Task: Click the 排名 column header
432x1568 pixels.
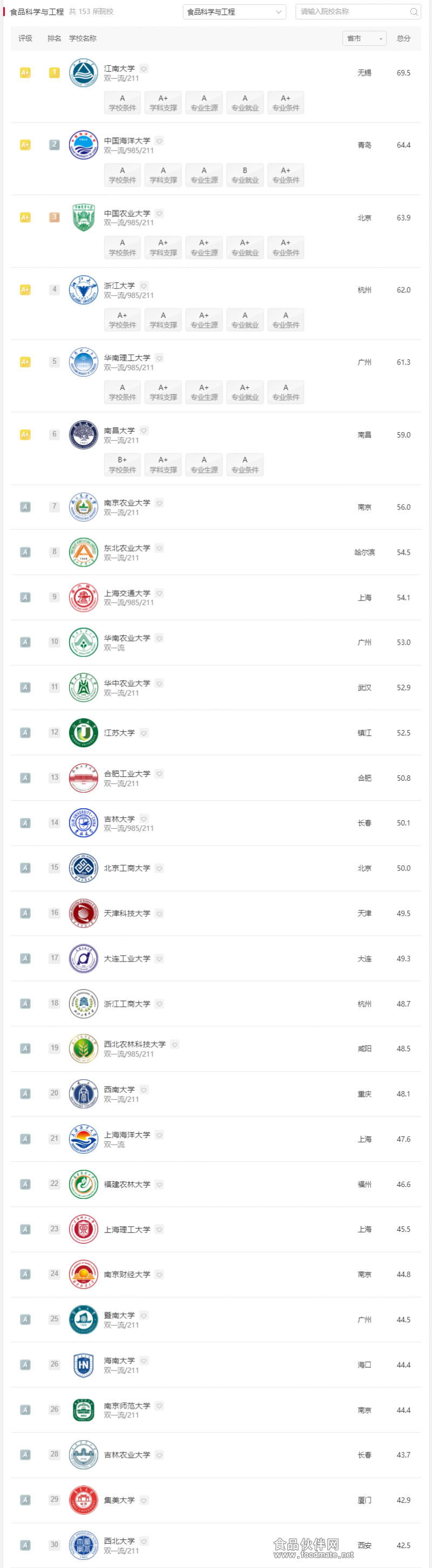Action: [x=54, y=38]
